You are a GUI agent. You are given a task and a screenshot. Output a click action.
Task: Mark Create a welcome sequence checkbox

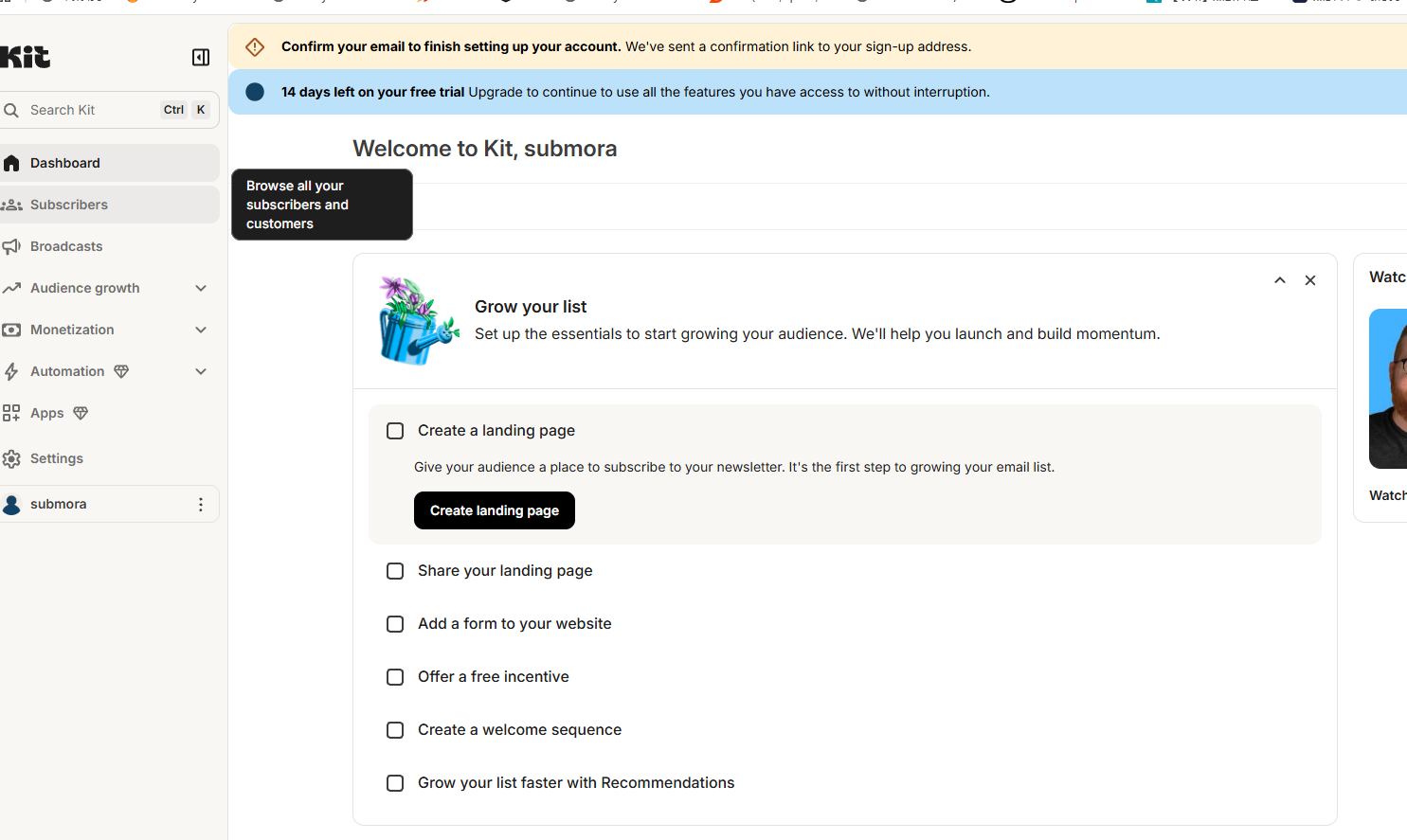point(395,730)
